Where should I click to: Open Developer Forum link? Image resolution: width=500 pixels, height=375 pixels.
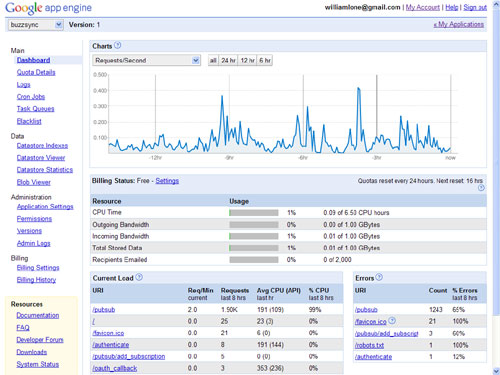pyautogui.click(x=40, y=340)
